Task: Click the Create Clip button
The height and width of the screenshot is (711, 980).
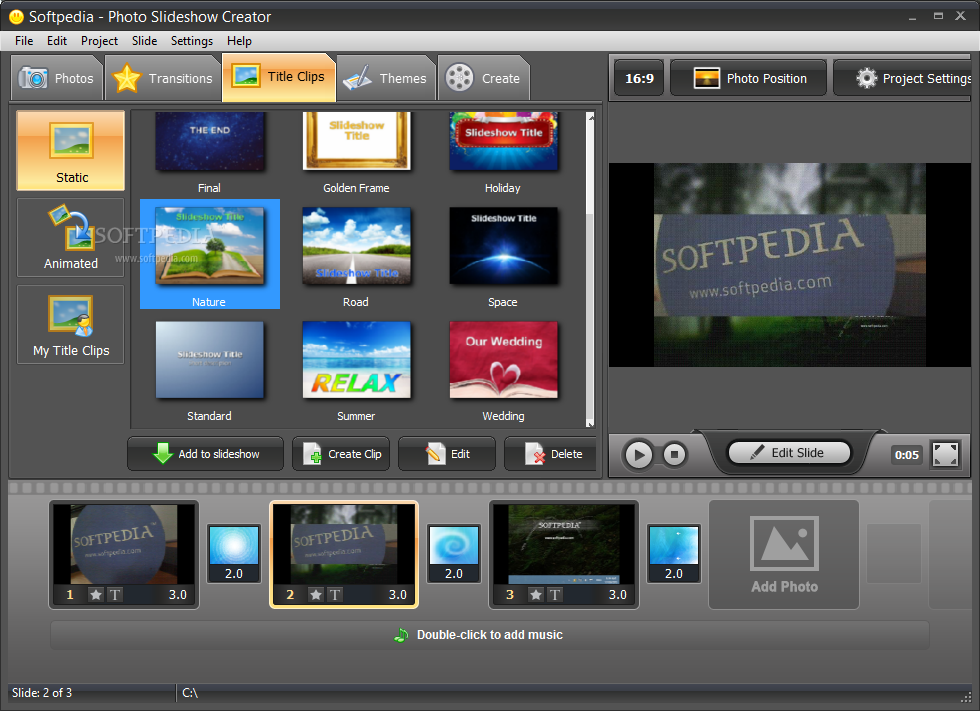Action: pyautogui.click(x=341, y=454)
